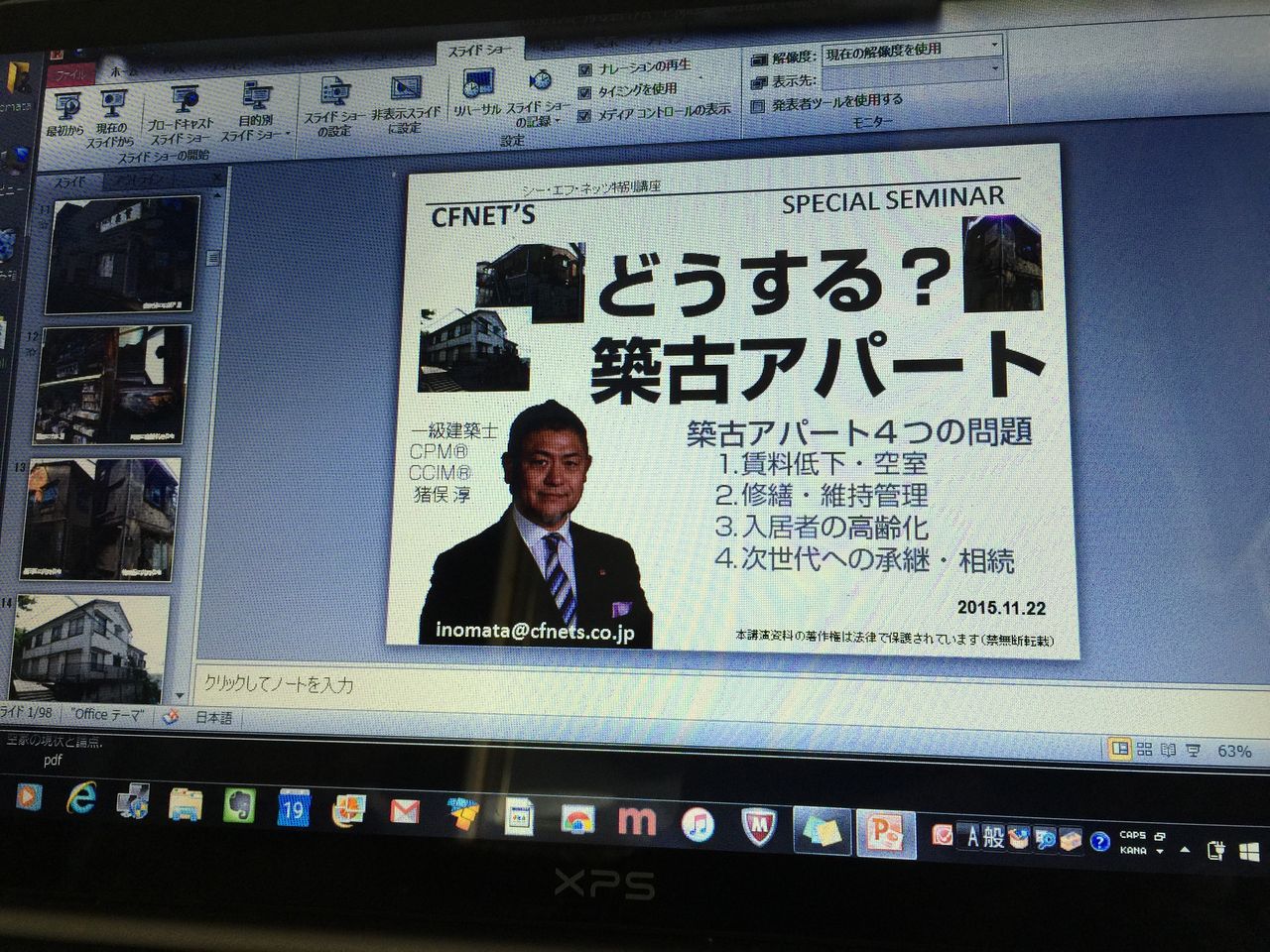Click IME help question mark icon

(x=1099, y=842)
